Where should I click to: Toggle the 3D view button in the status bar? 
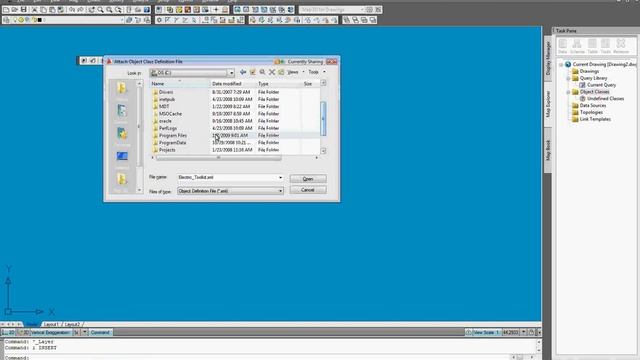[x=24, y=333]
